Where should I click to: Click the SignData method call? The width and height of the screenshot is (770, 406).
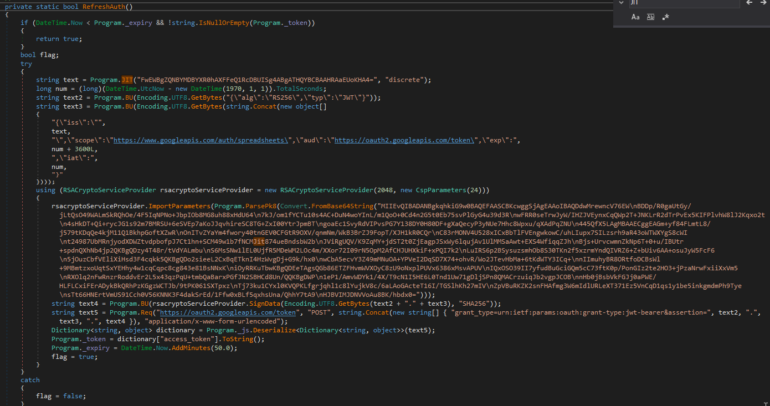tap(264, 303)
